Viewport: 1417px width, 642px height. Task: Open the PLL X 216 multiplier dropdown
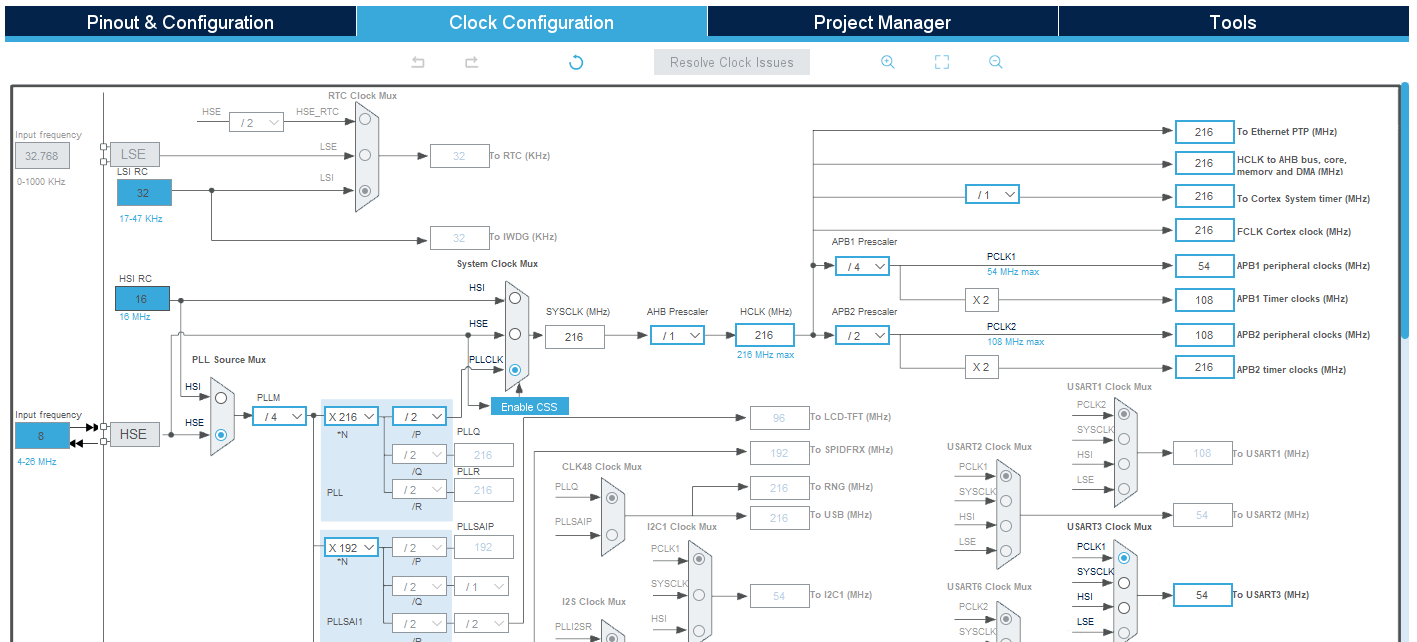(351, 416)
